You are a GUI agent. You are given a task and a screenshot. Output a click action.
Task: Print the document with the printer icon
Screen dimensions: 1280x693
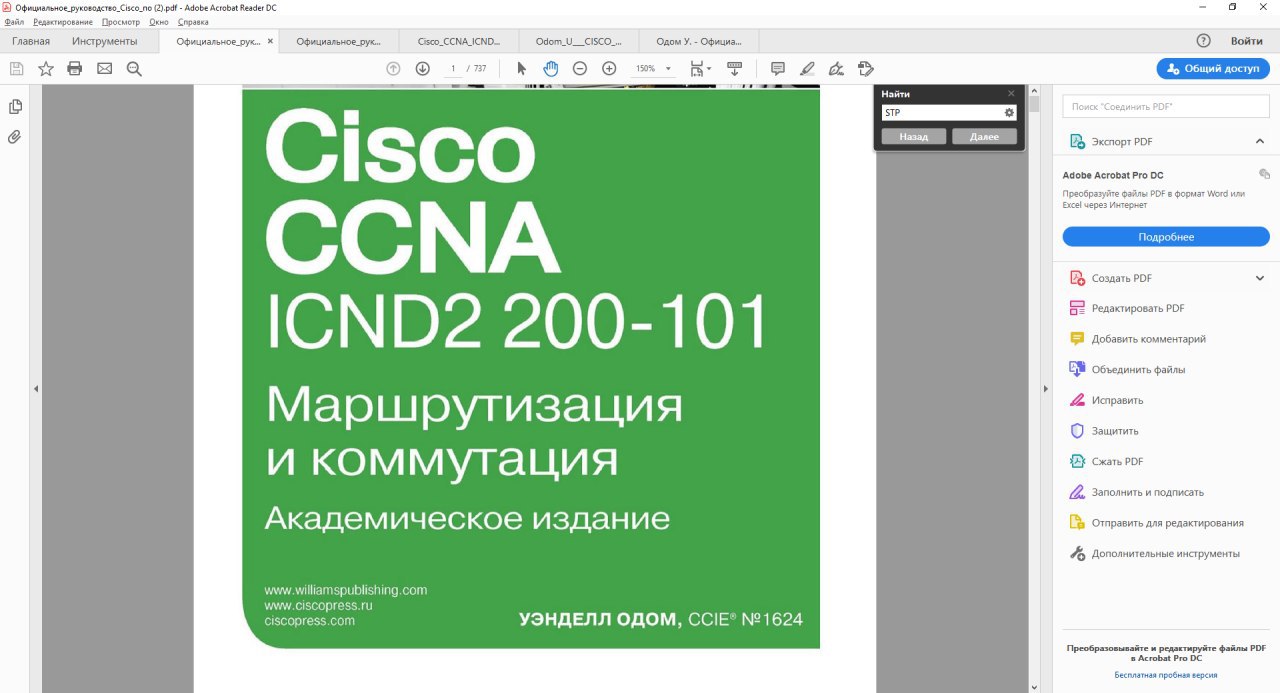pos(74,68)
